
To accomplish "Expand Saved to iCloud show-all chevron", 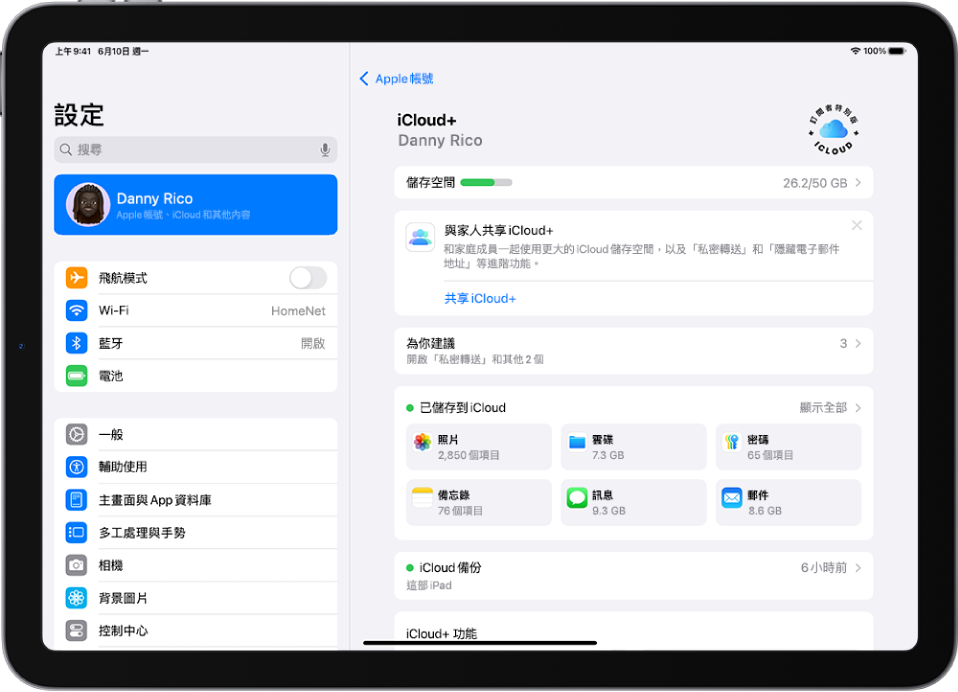I will [x=858, y=407].
